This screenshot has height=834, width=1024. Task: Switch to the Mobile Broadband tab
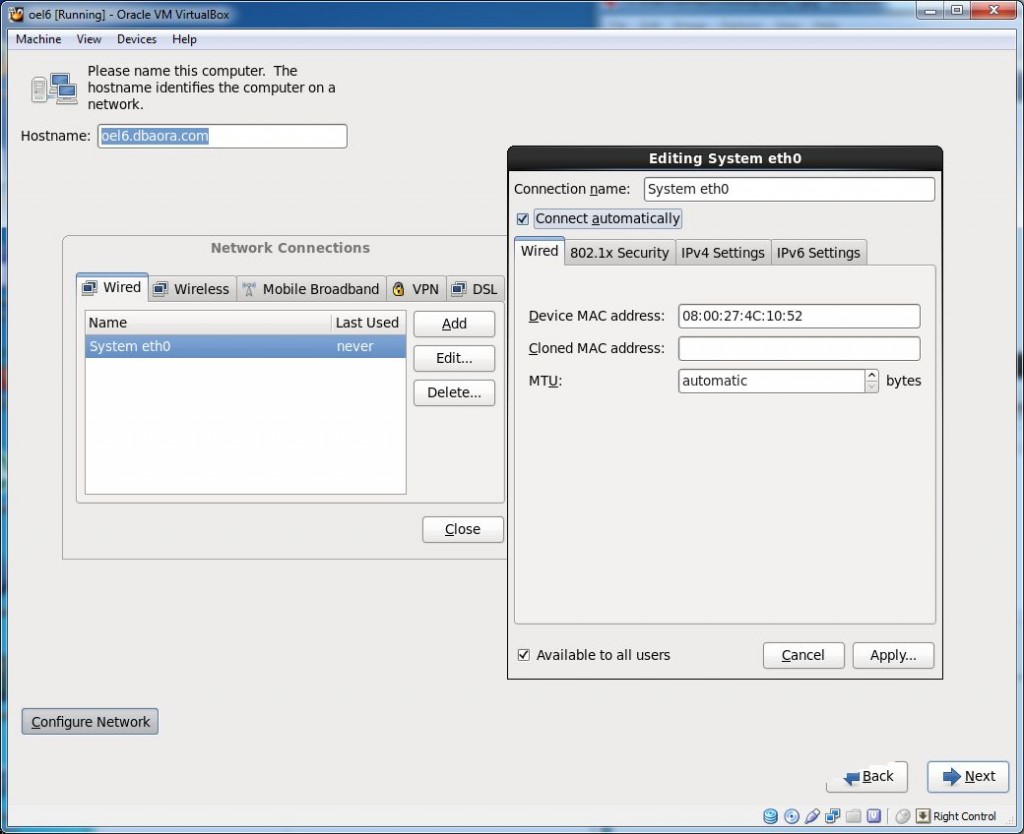312,289
